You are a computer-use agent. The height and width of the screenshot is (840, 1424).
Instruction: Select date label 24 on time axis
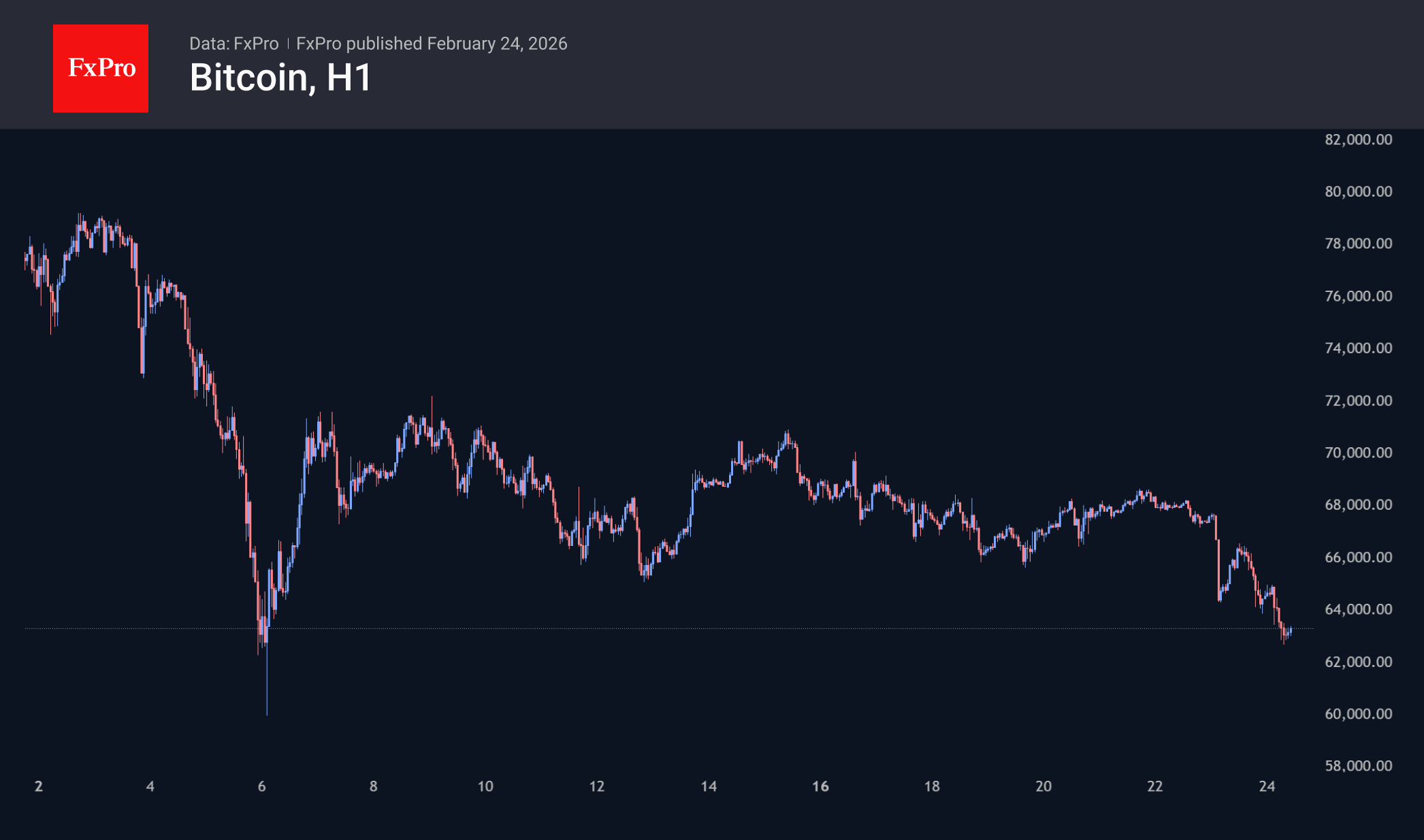[x=1267, y=786]
